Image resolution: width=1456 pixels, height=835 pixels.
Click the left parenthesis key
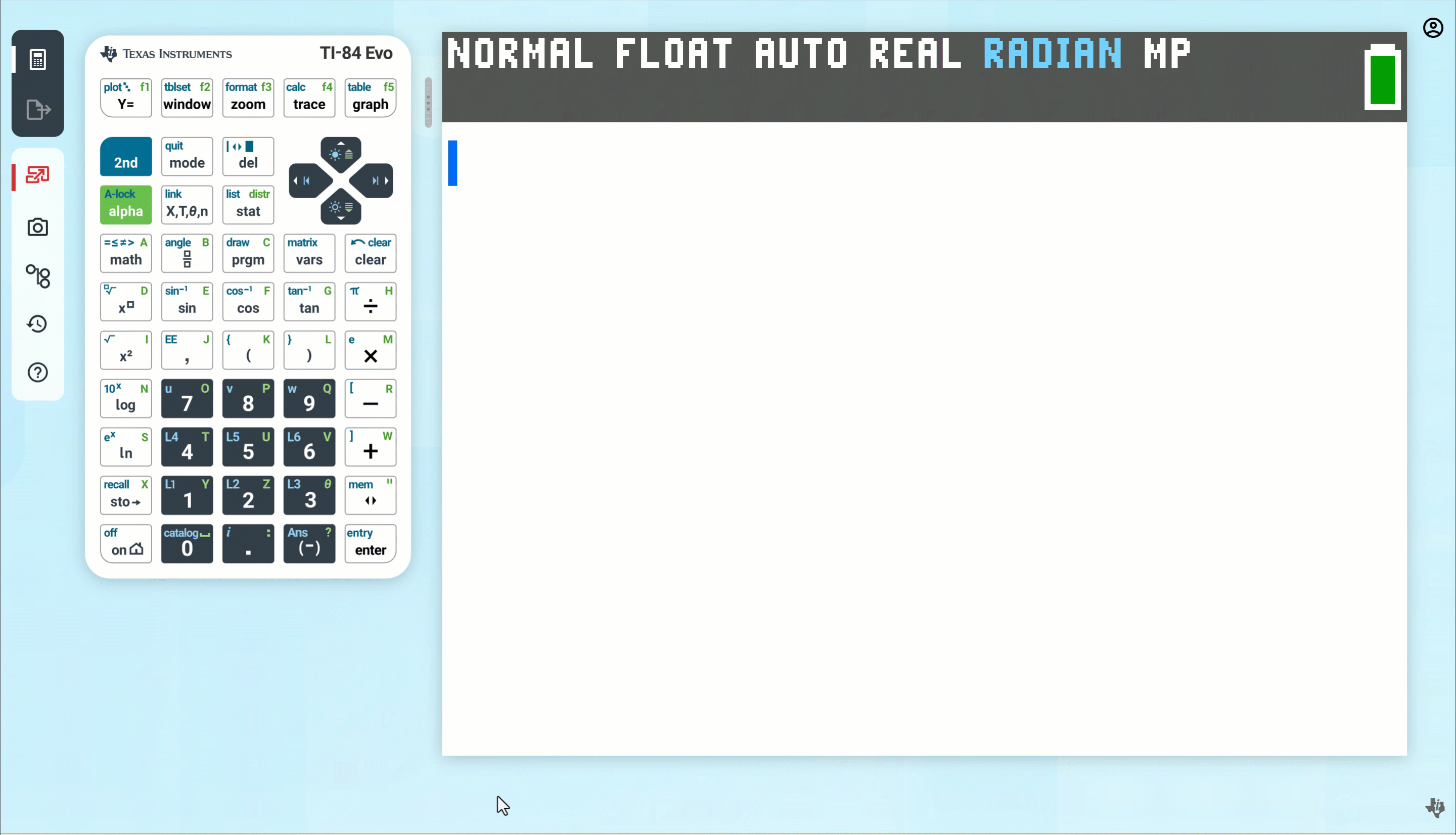pos(248,350)
